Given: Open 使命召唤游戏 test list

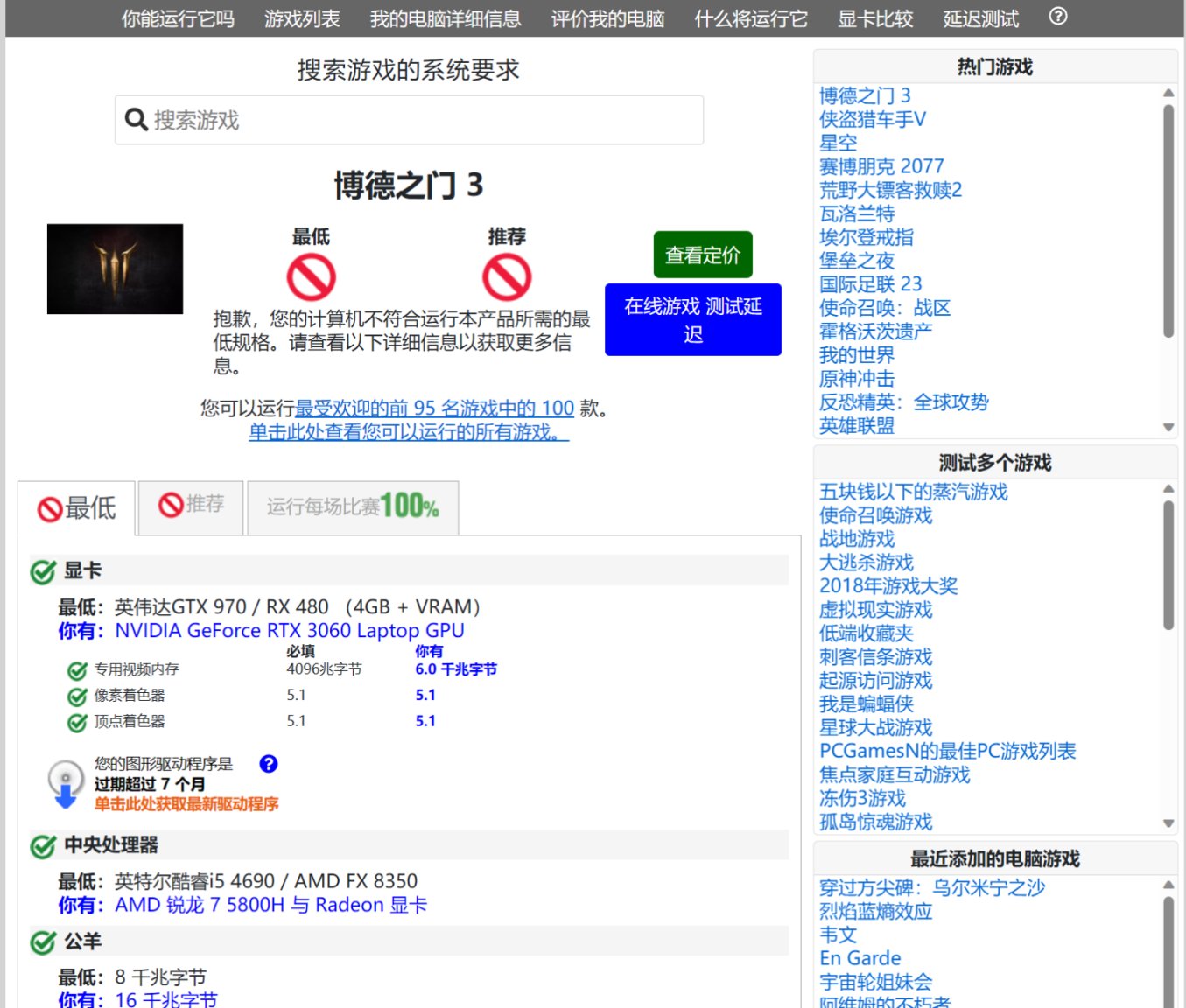Looking at the screenshot, I should (876, 515).
